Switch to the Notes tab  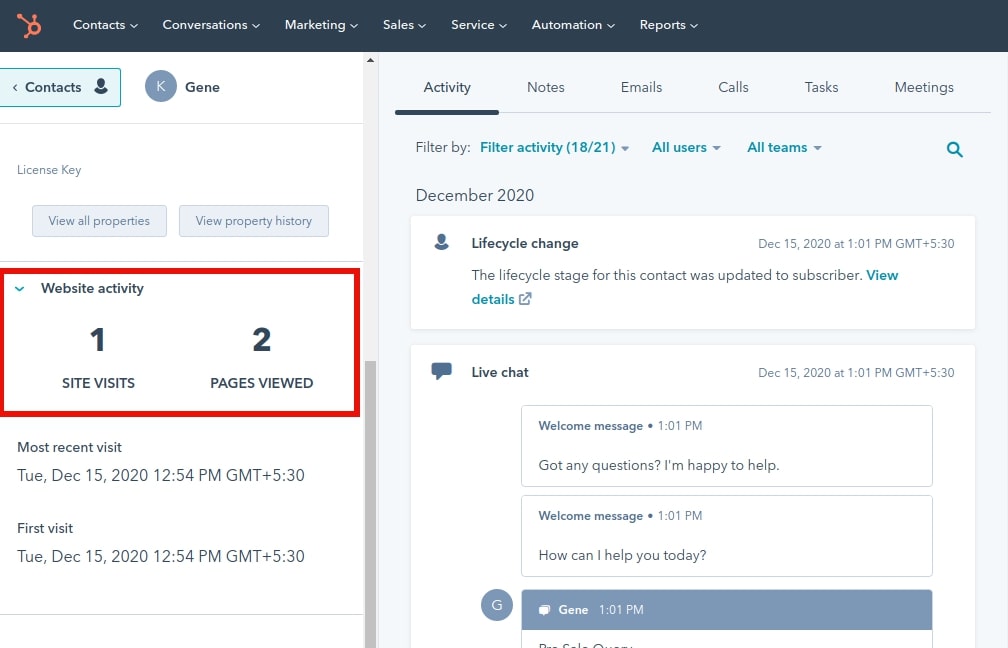[x=545, y=87]
